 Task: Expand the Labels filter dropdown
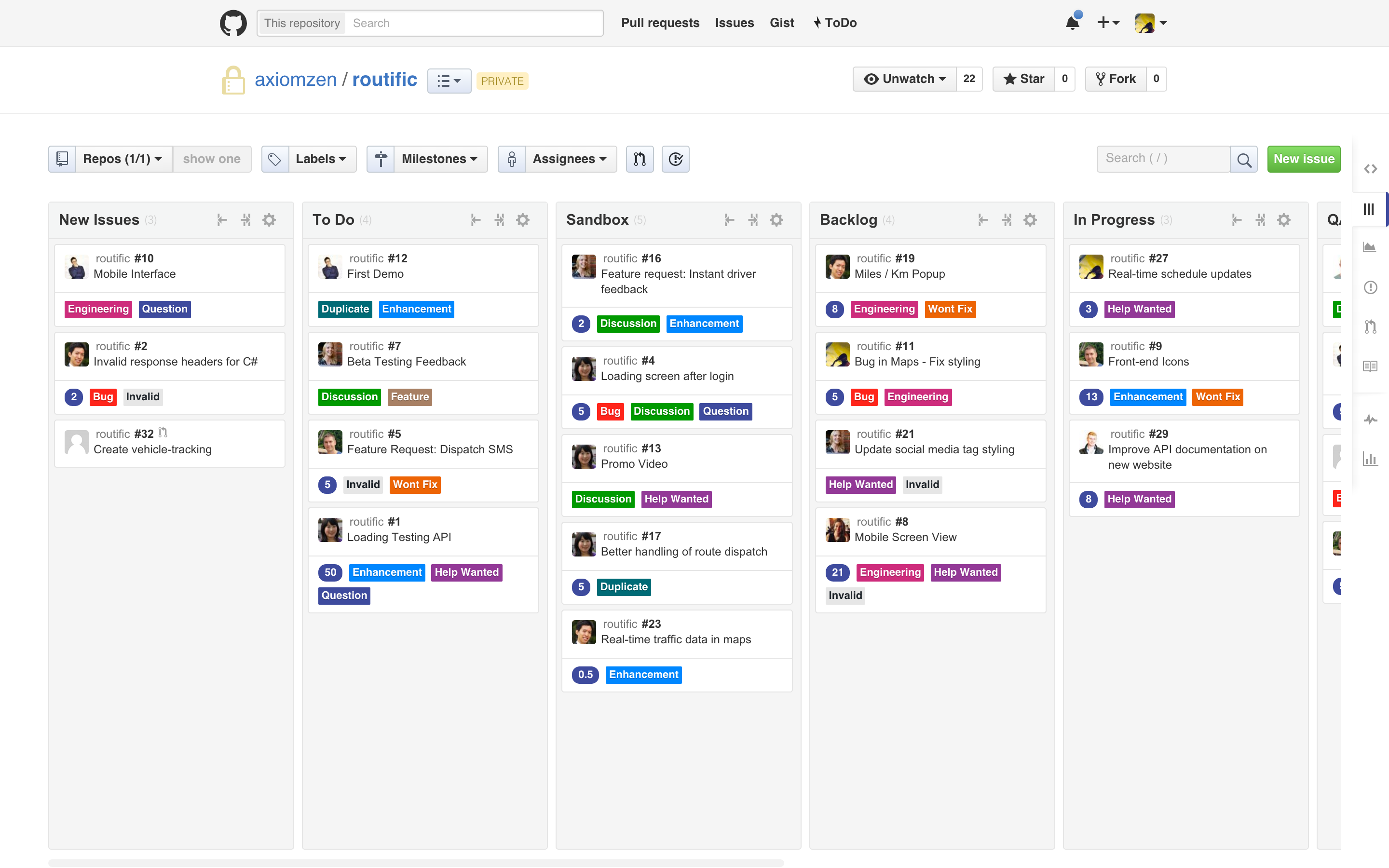click(320, 159)
